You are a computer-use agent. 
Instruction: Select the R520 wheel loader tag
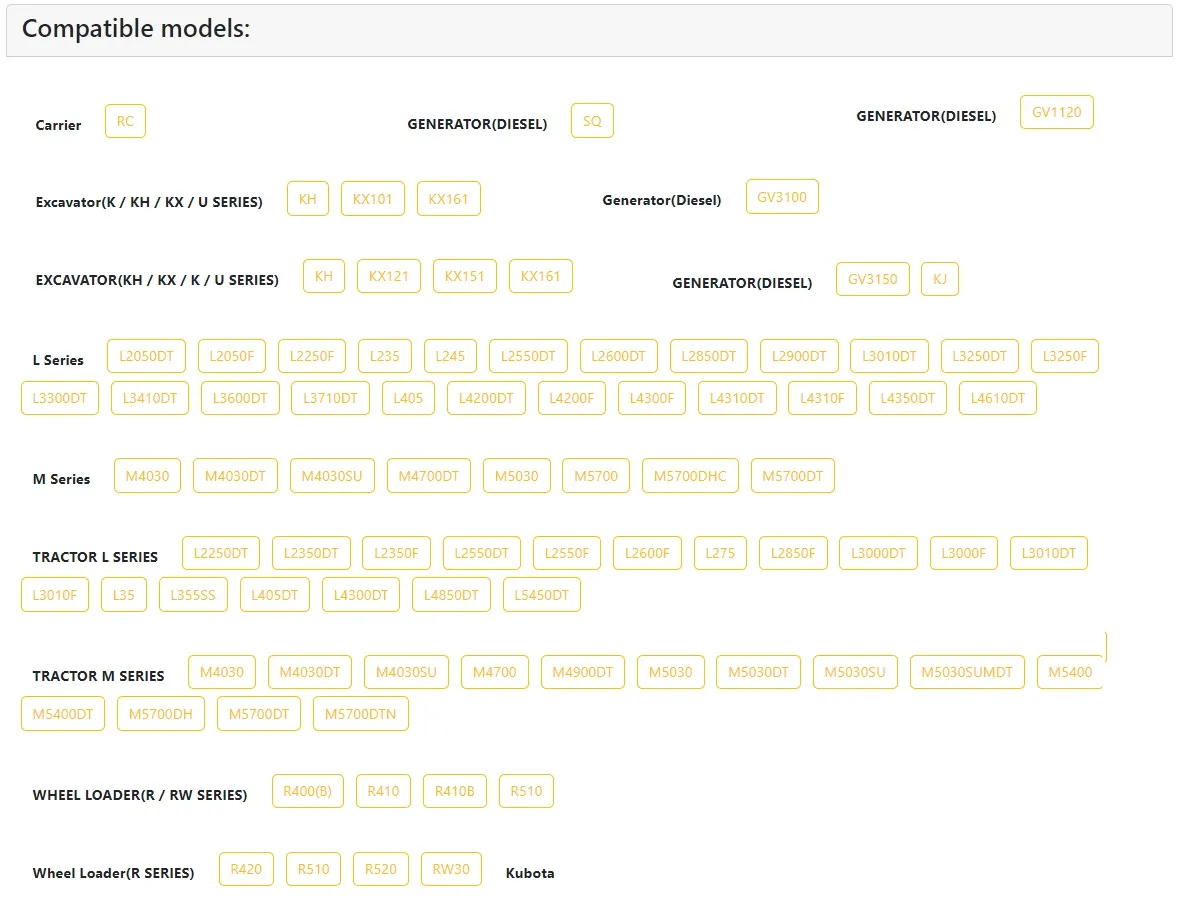(x=381, y=870)
